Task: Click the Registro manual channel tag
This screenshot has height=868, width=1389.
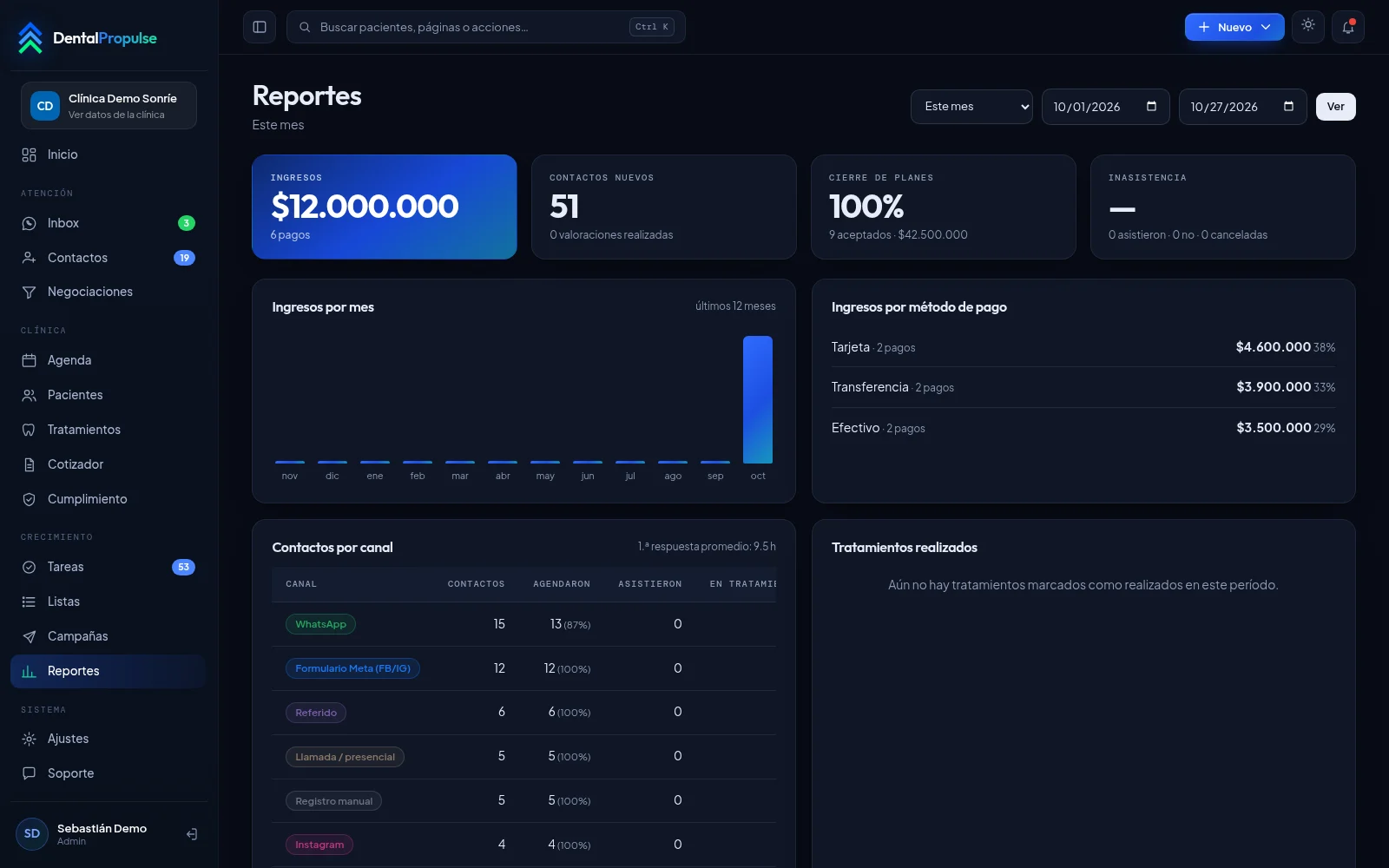Action: pyautogui.click(x=333, y=801)
